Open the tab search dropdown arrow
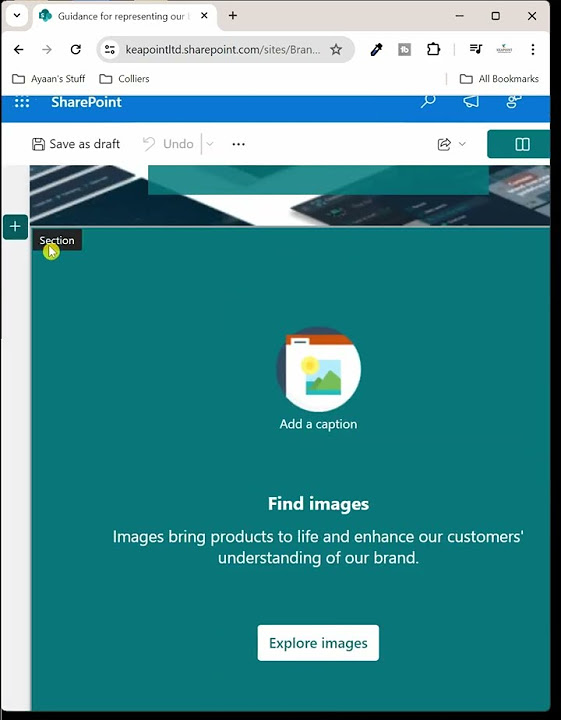 [17, 16]
